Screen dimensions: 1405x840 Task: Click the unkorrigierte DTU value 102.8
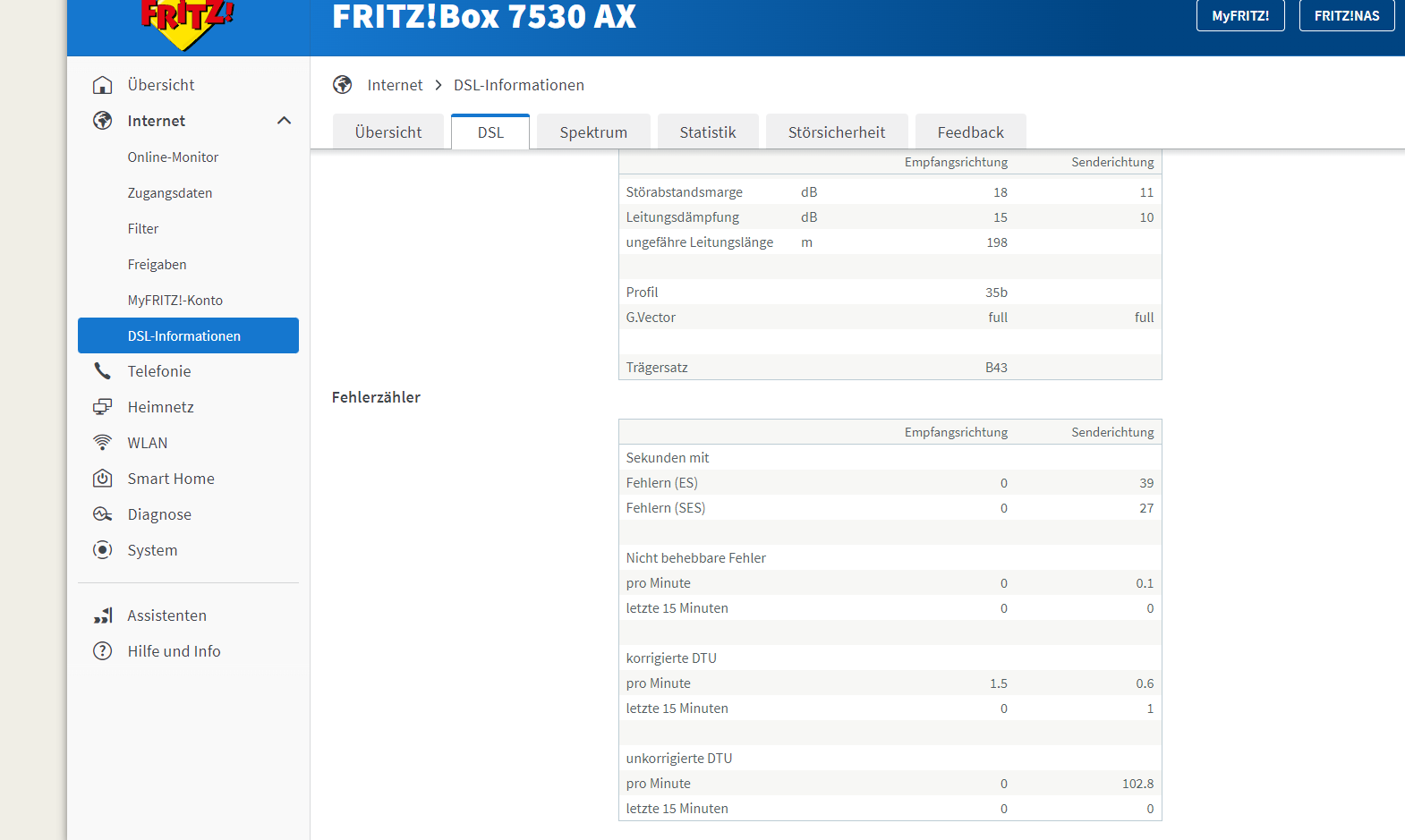(x=1138, y=784)
